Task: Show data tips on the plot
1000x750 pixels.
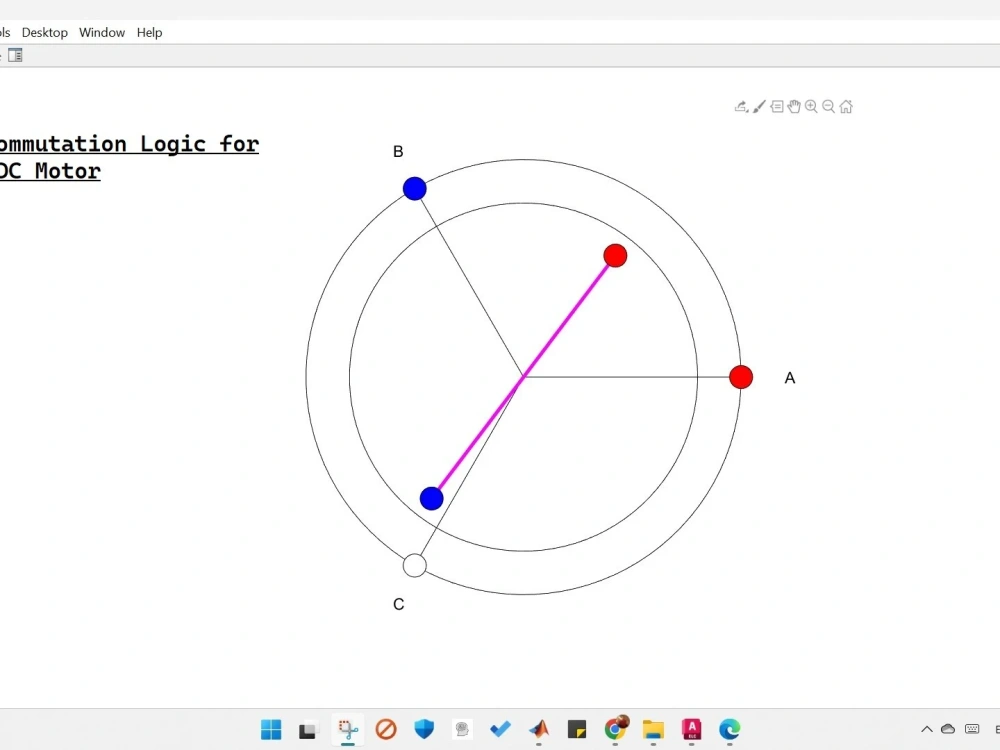Action: (x=776, y=106)
